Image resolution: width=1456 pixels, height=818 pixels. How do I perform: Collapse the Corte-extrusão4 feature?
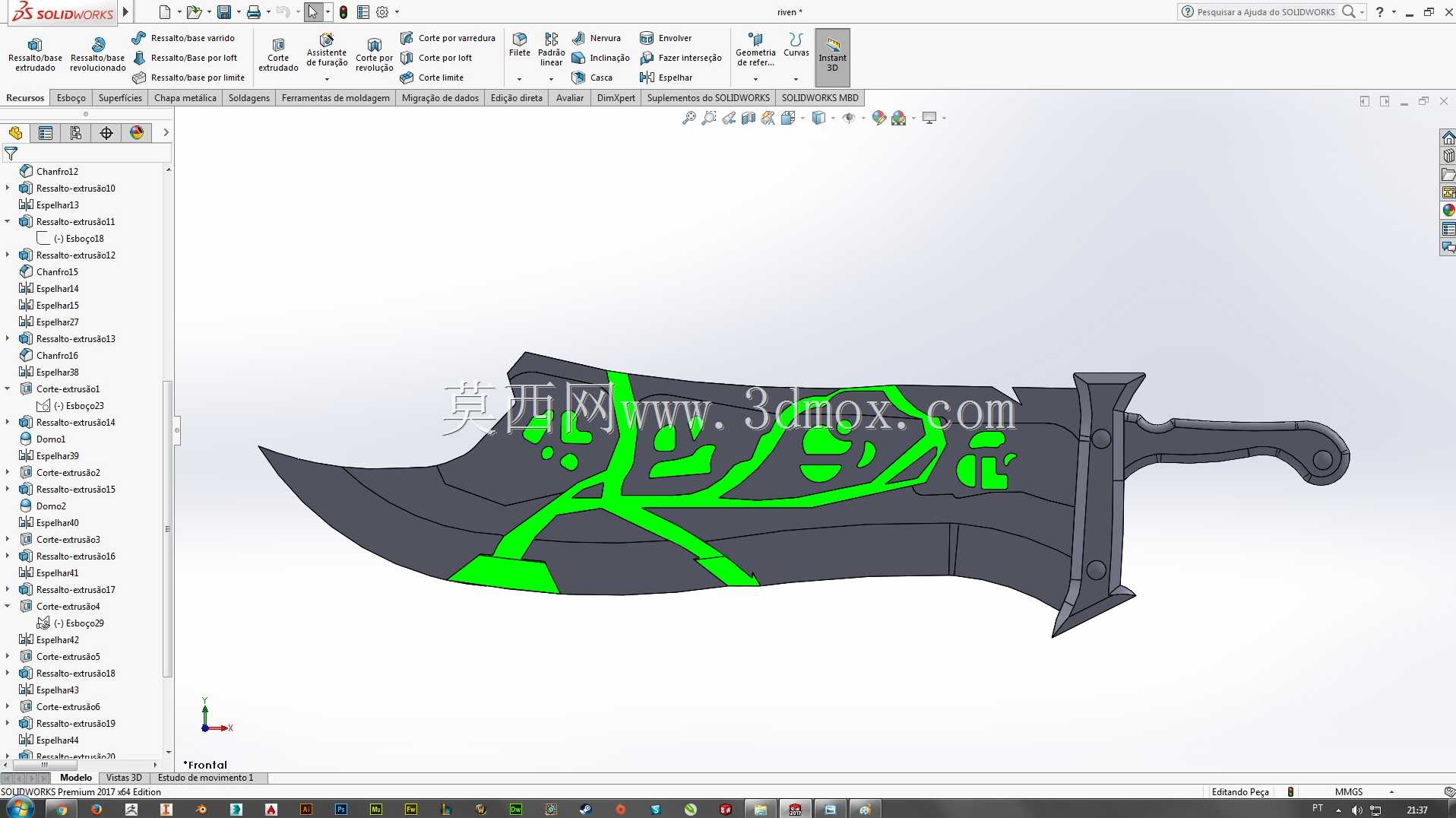point(8,607)
